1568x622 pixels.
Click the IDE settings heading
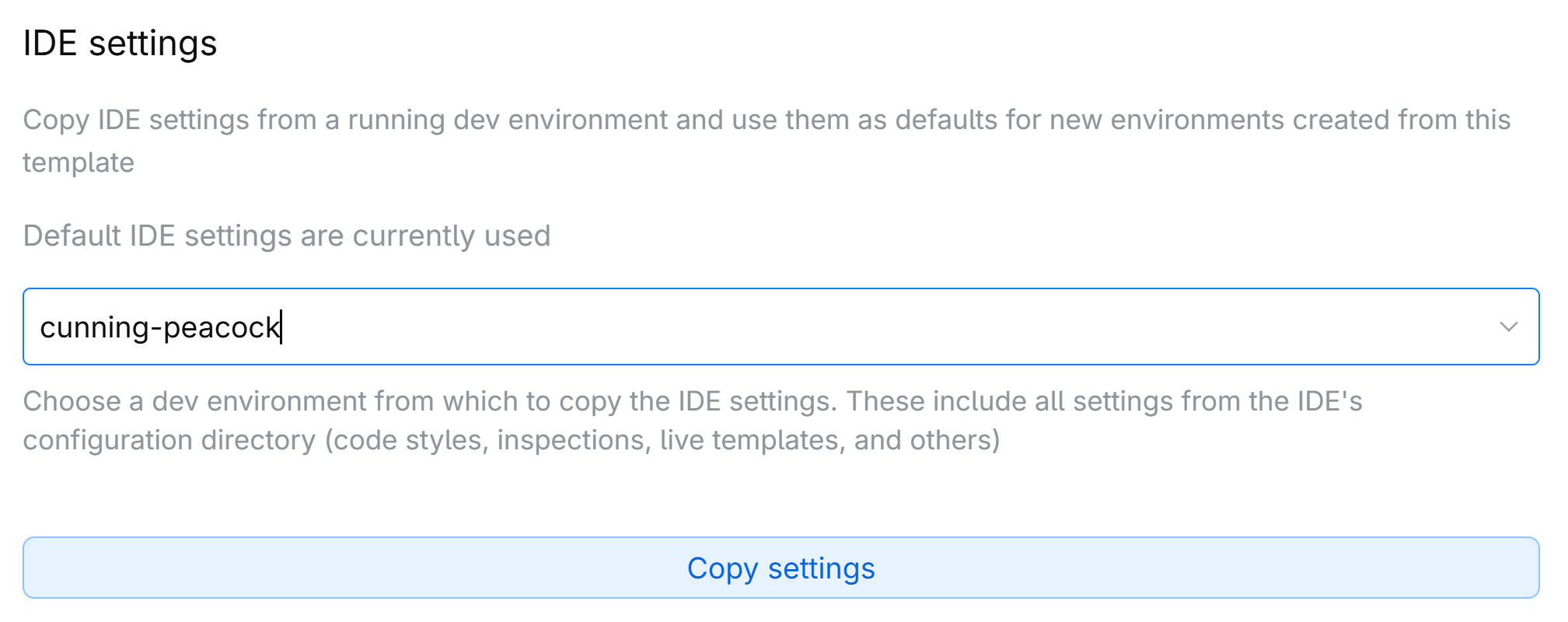(x=120, y=43)
